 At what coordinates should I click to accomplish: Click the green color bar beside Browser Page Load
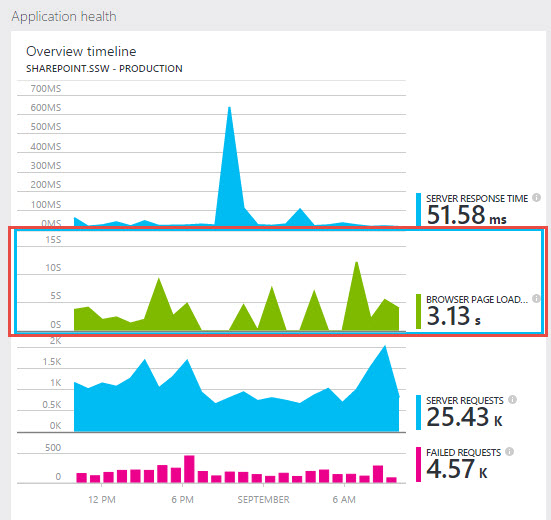418,311
